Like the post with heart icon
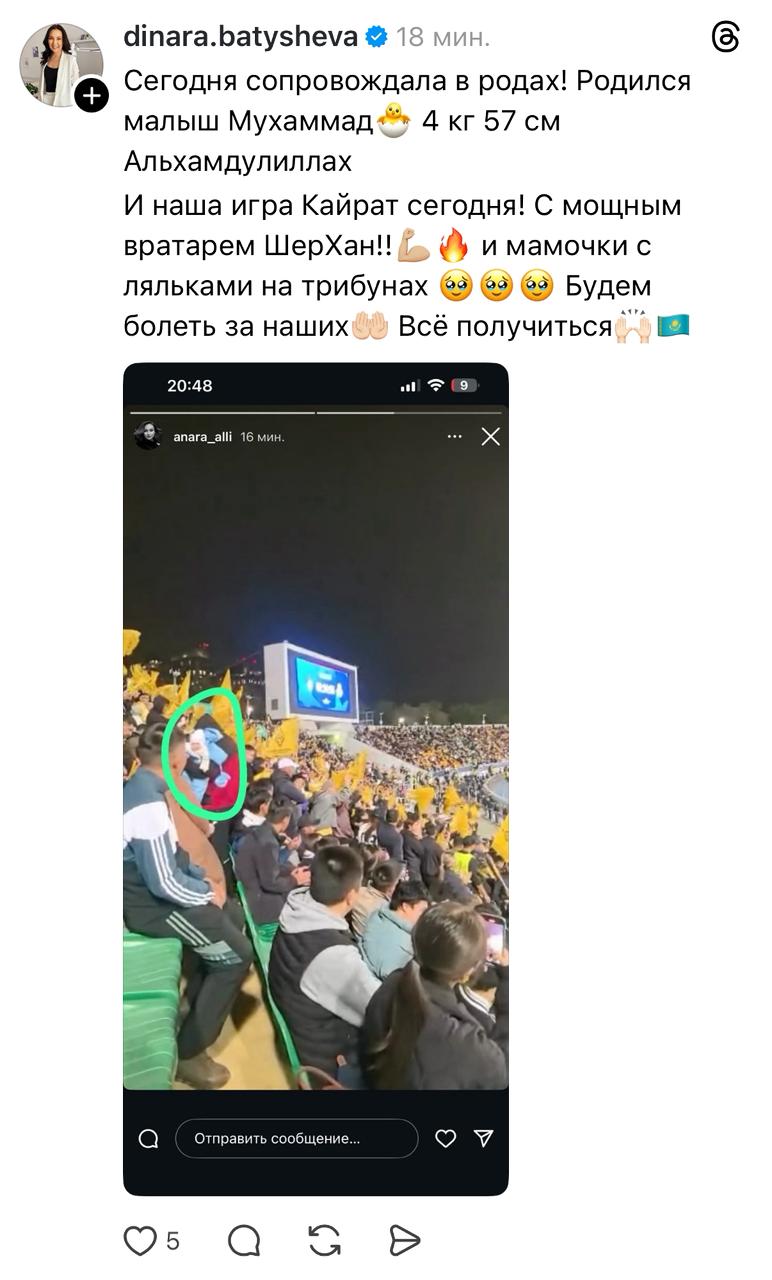Image resolution: width=772 pixels, height=1280 pixels. click(x=140, y=1241)
